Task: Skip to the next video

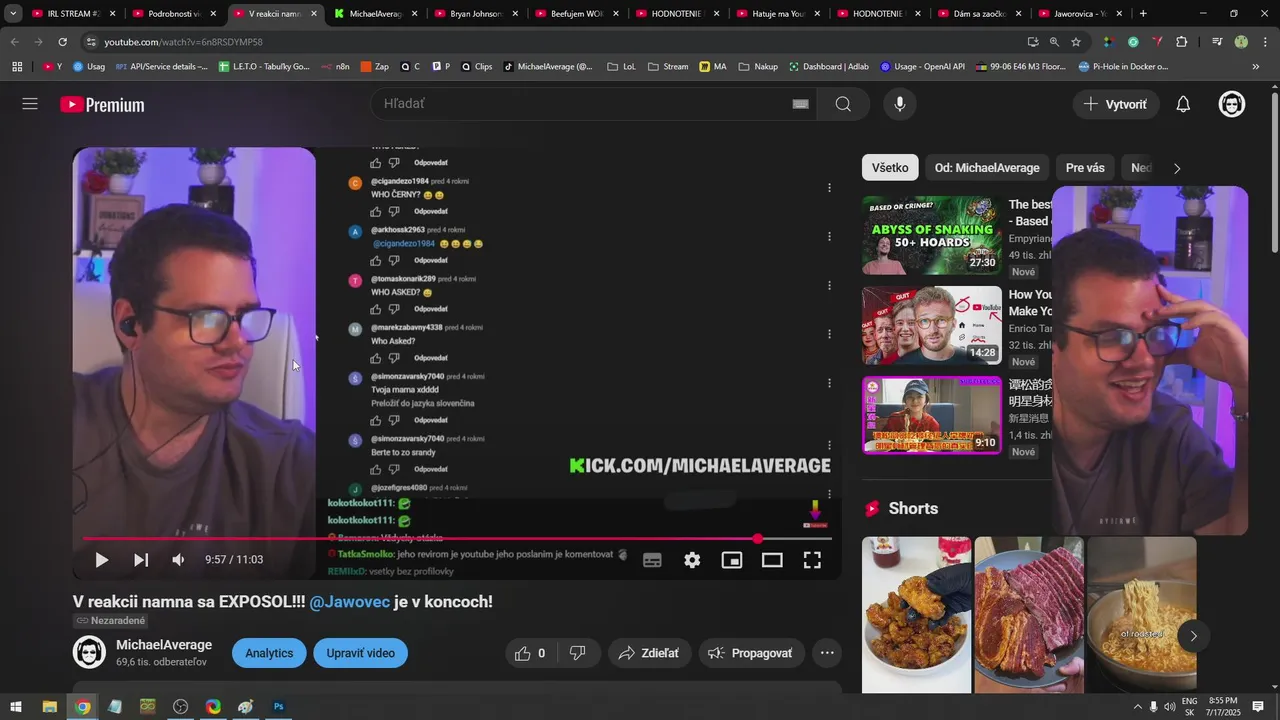Action: [x=141, y=560]
